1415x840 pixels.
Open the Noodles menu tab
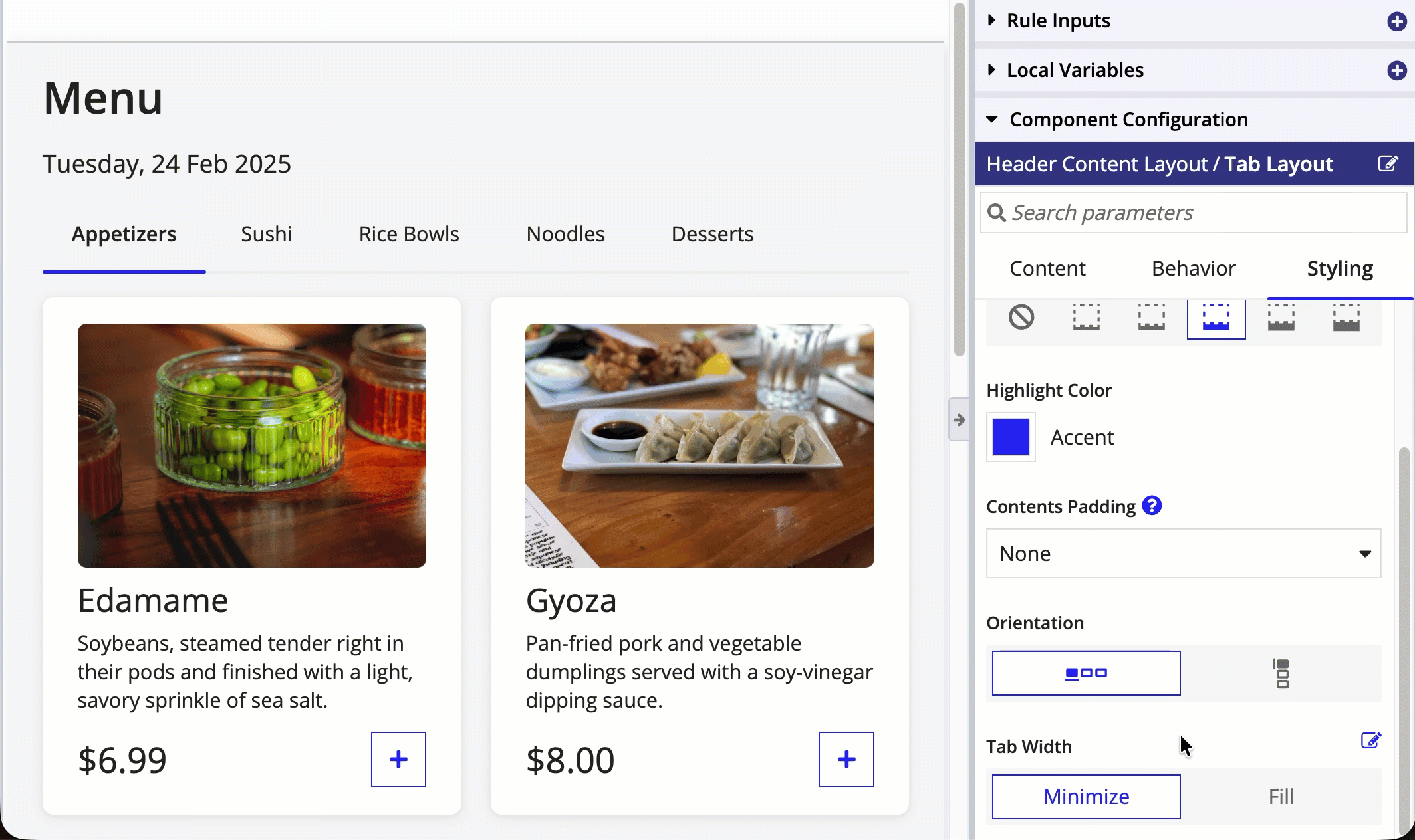point(566,234)
